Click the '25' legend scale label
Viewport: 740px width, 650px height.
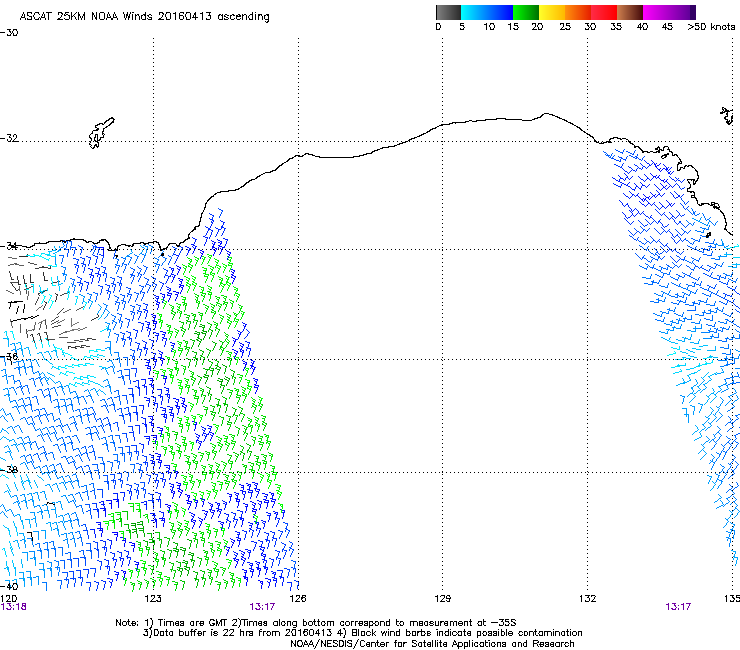565,27
